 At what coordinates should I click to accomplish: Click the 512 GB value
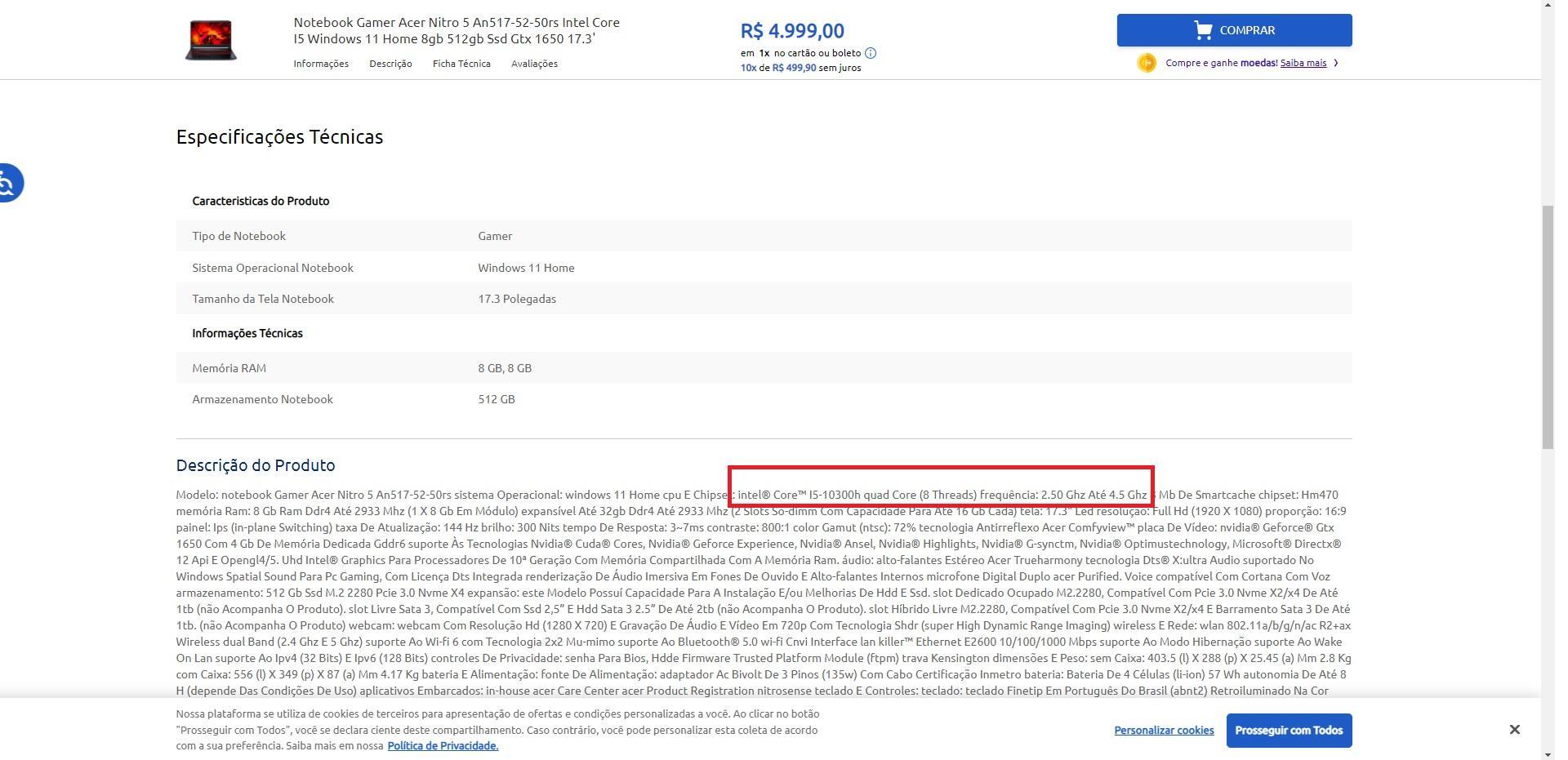coord(497,399)
